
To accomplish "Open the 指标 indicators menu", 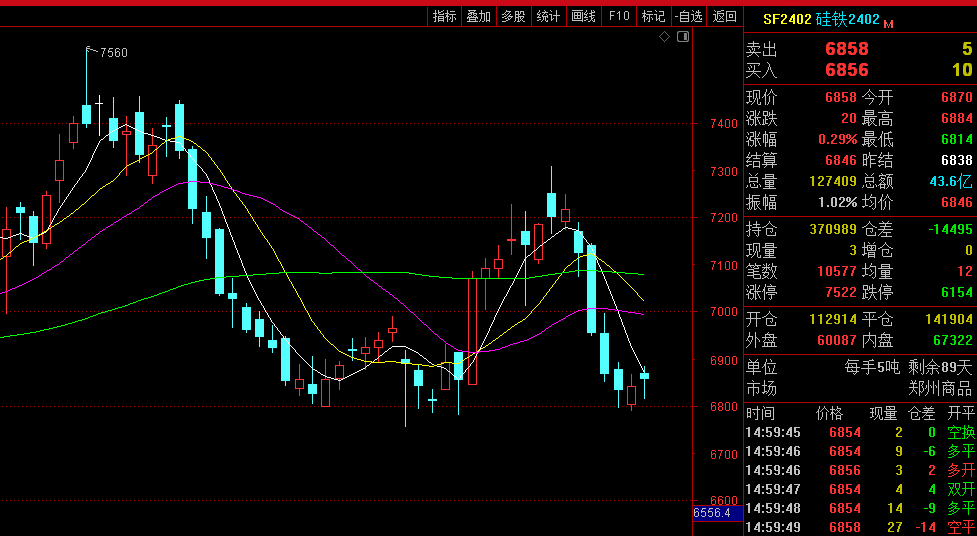I will (444, 16).
